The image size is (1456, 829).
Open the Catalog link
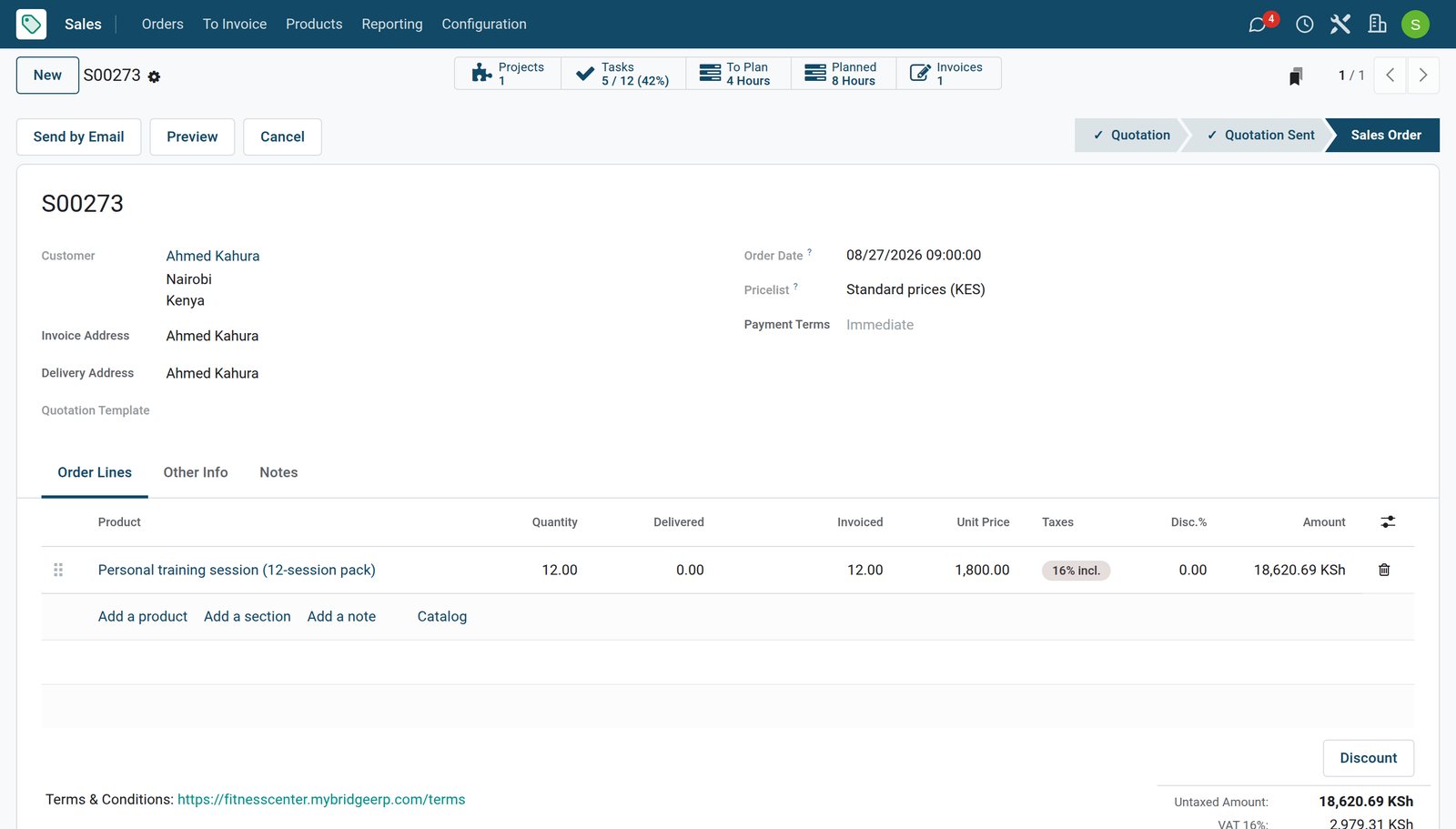[x=442, y=616]
